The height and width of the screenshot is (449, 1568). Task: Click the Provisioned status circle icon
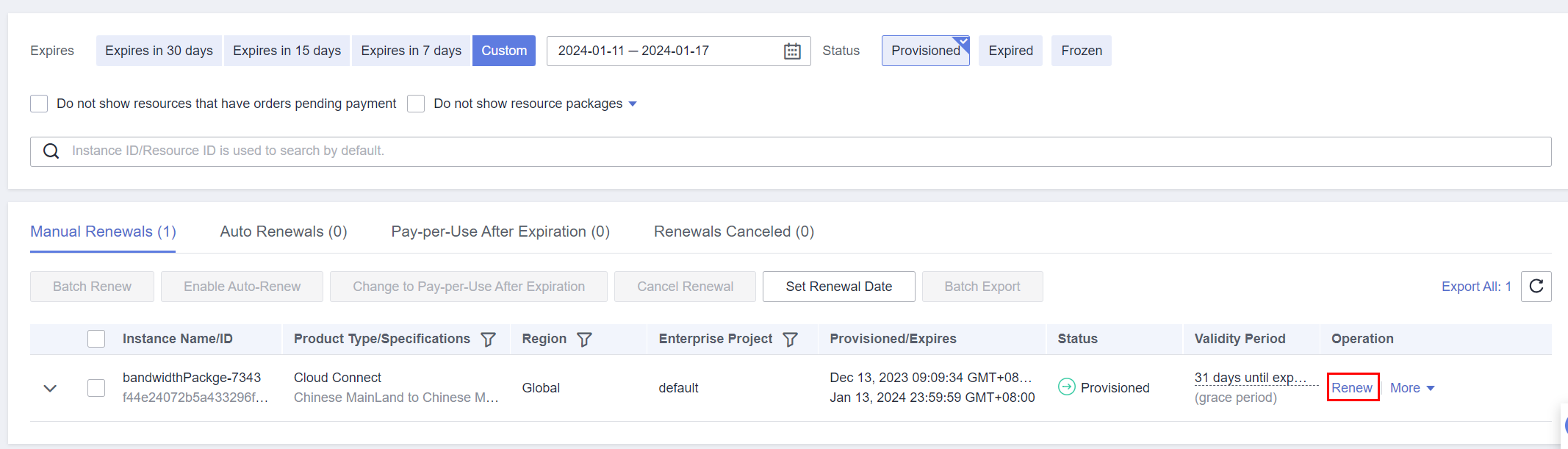point(1066,387)
